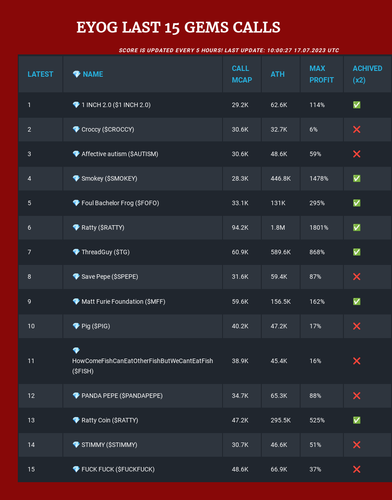Click the diamond icon beside STIMMY

coord(76,445)
